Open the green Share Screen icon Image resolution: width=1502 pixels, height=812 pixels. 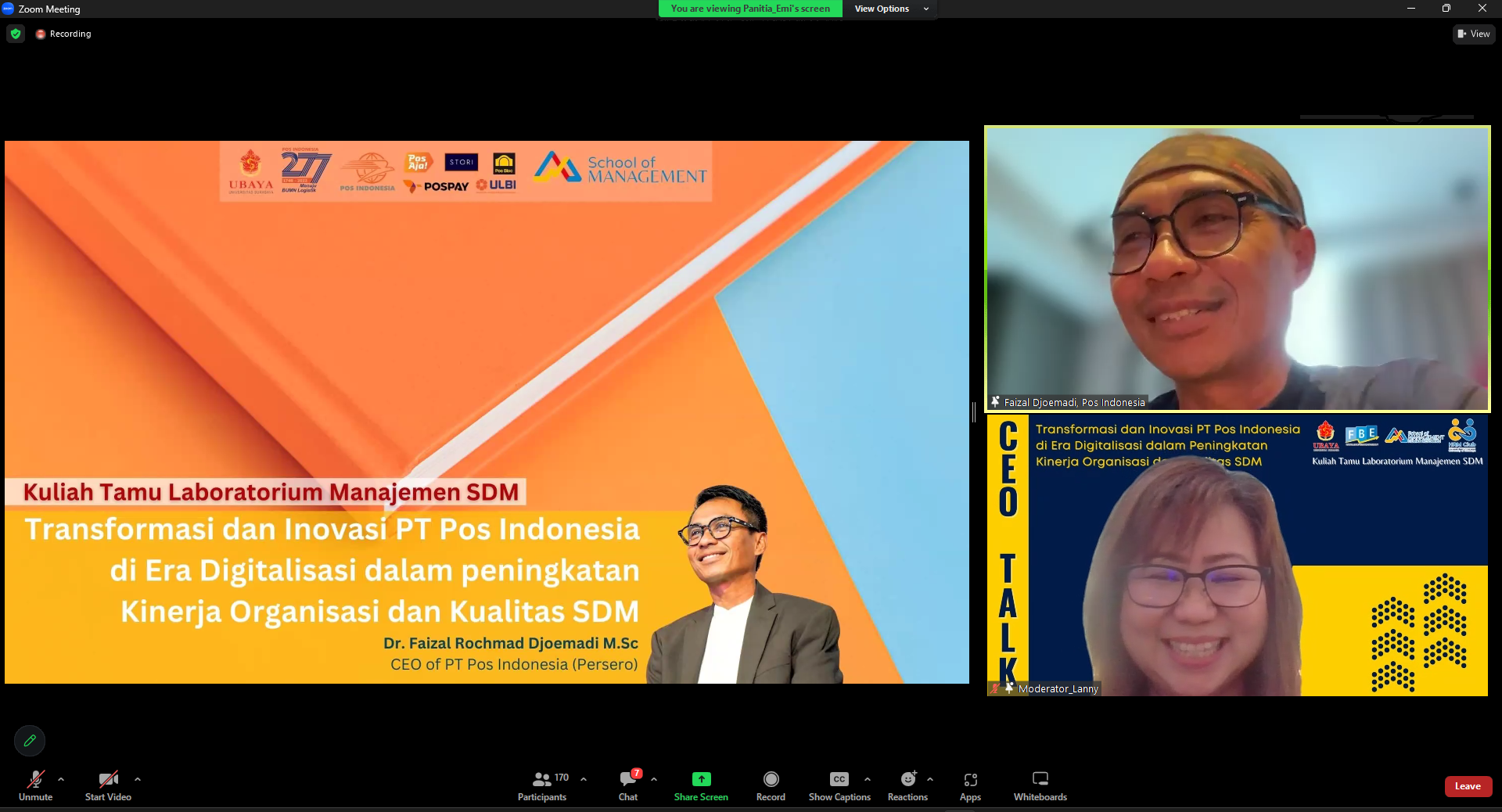700,778
